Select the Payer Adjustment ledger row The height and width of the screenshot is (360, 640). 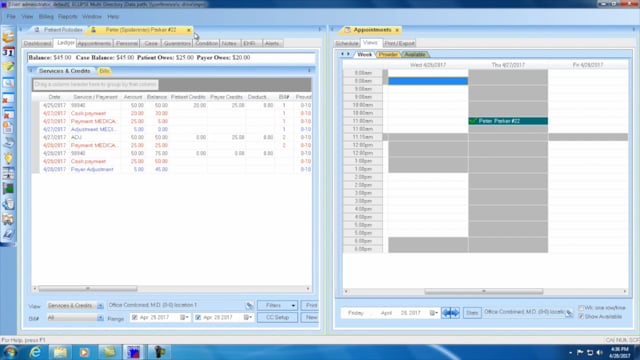(x=171, y=169)
